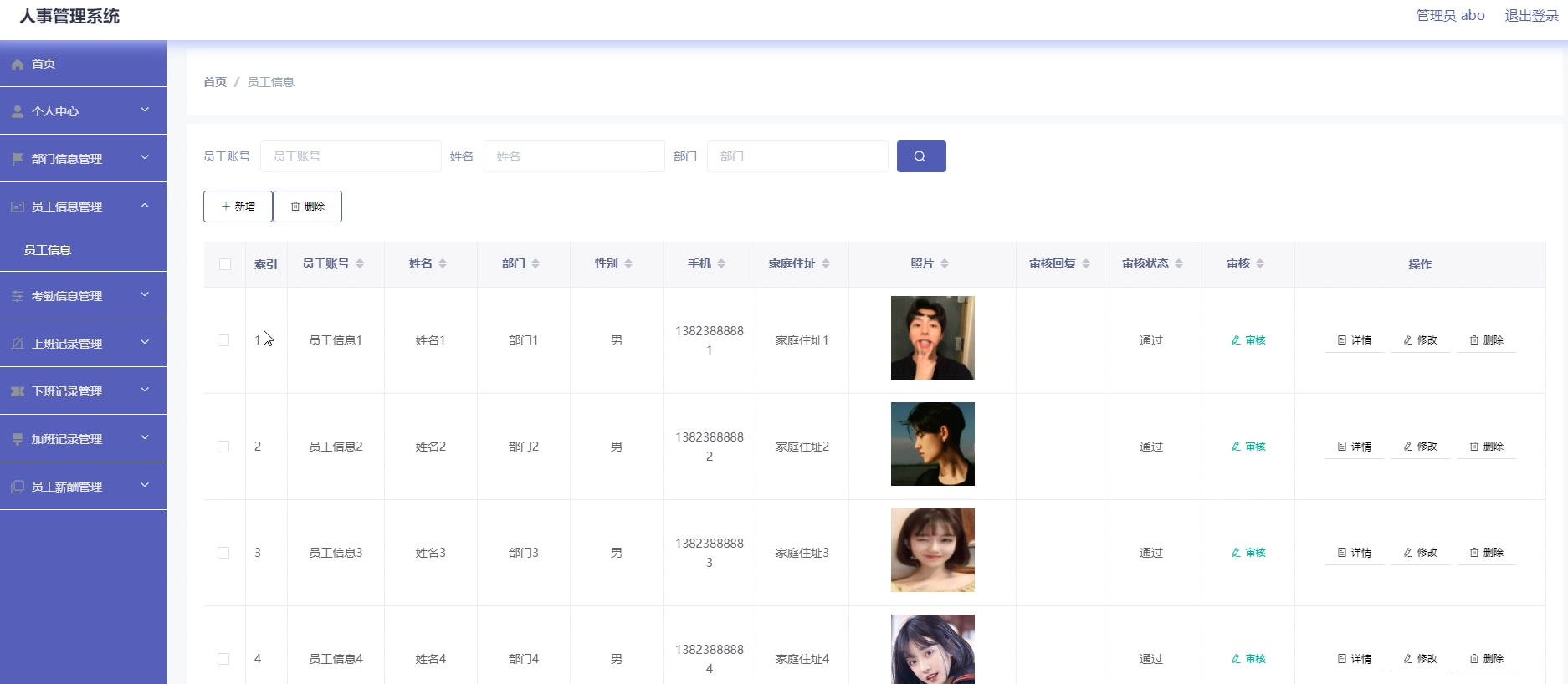Click the flag icon beside 部门信息管理
1568x684 pixels.
[x=17, y=159]
